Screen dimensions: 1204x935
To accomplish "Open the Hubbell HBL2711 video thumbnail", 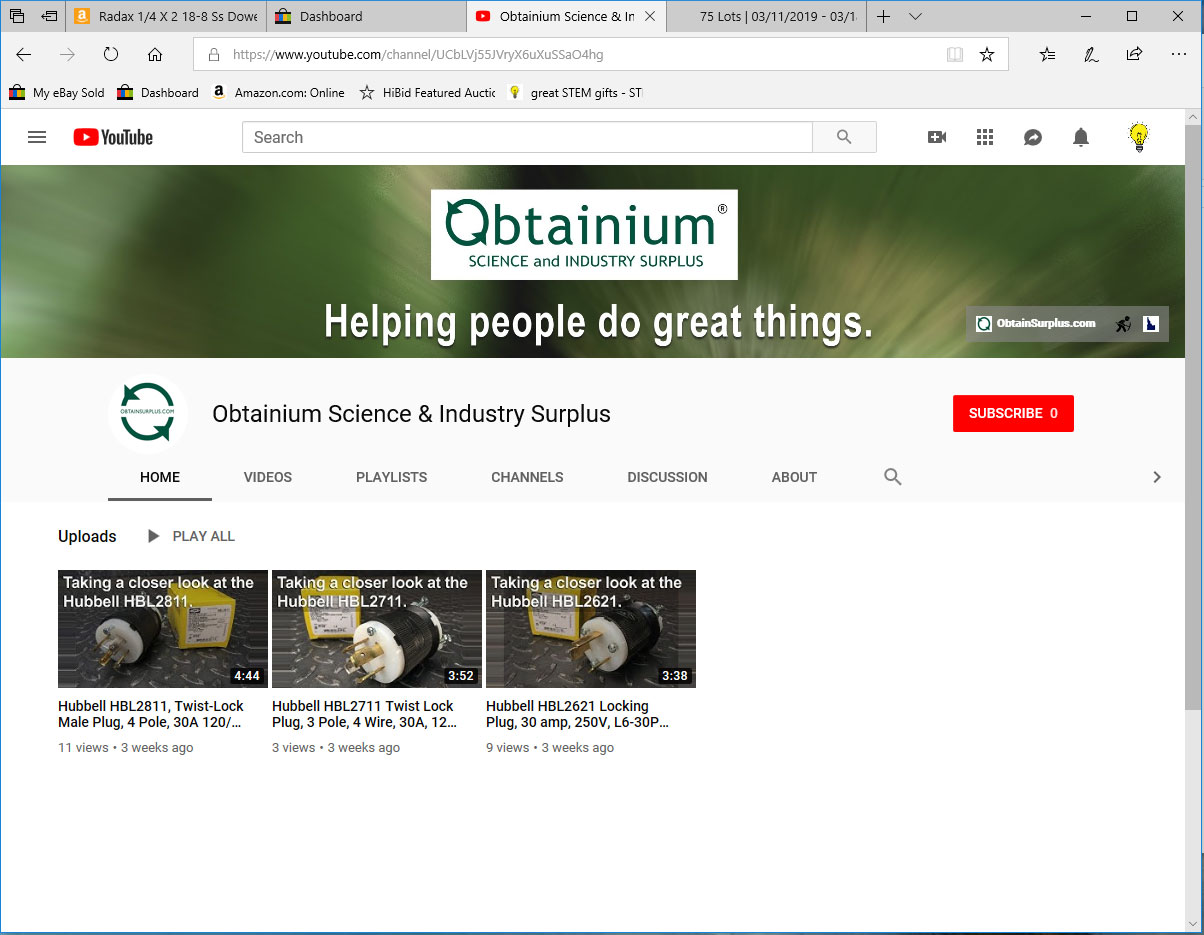I will click(x=377, y=629).
